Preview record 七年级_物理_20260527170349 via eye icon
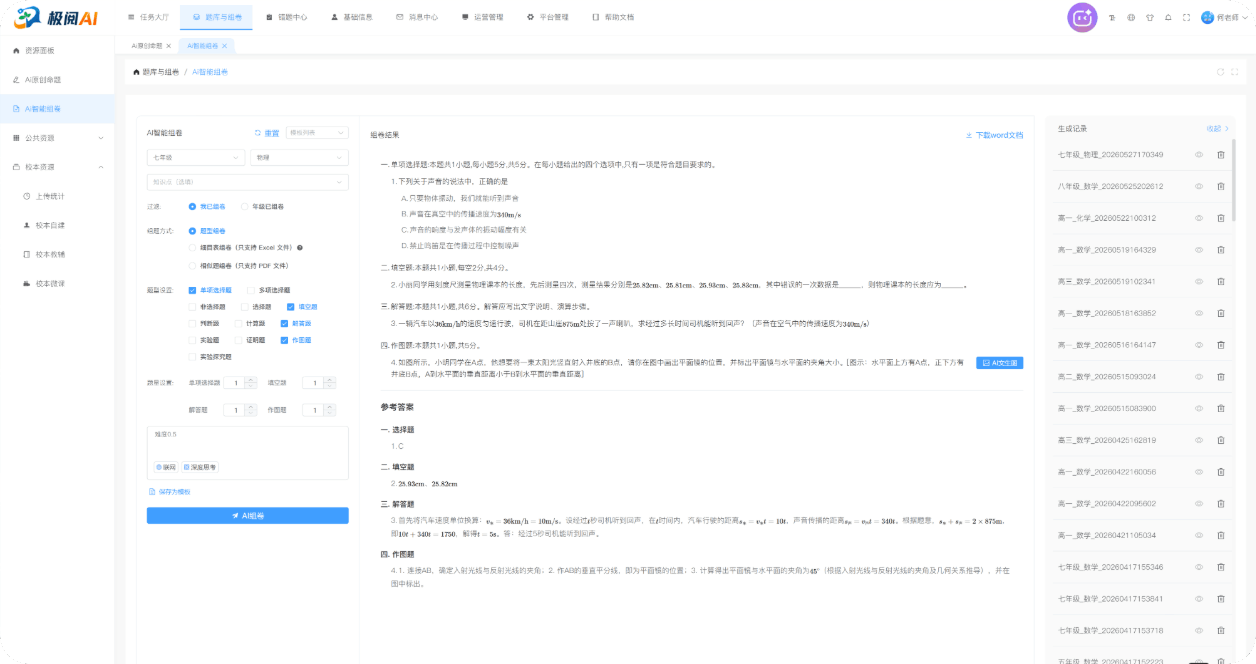 [x=1198, y=154]
